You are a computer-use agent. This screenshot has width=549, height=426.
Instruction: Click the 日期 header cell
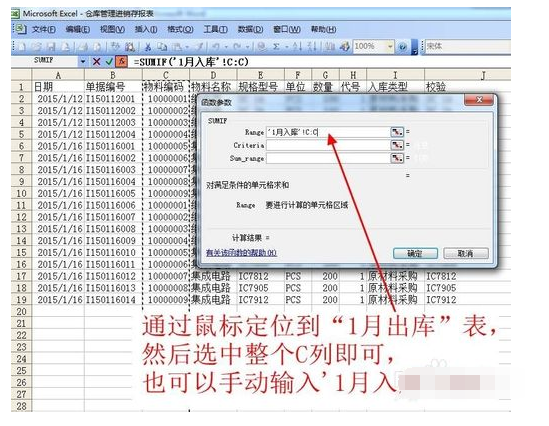58,87
